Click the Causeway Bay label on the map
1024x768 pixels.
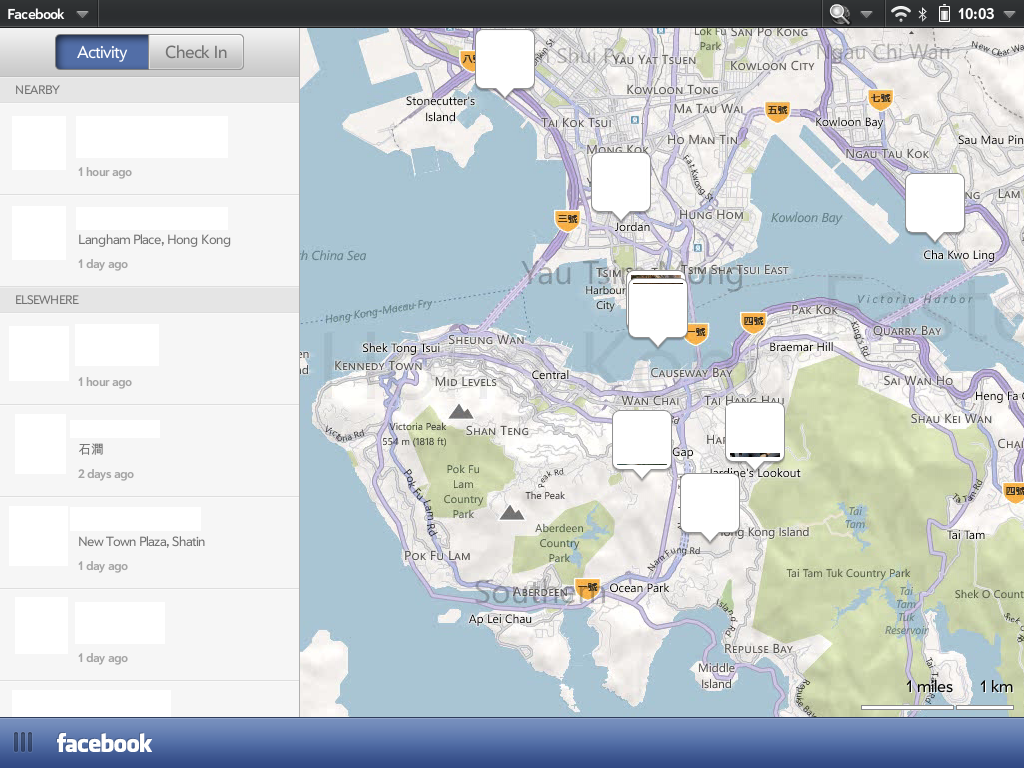(691, 373)
